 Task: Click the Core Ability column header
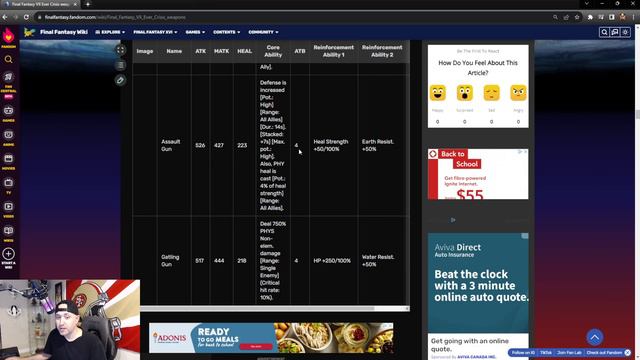point(273,51)
